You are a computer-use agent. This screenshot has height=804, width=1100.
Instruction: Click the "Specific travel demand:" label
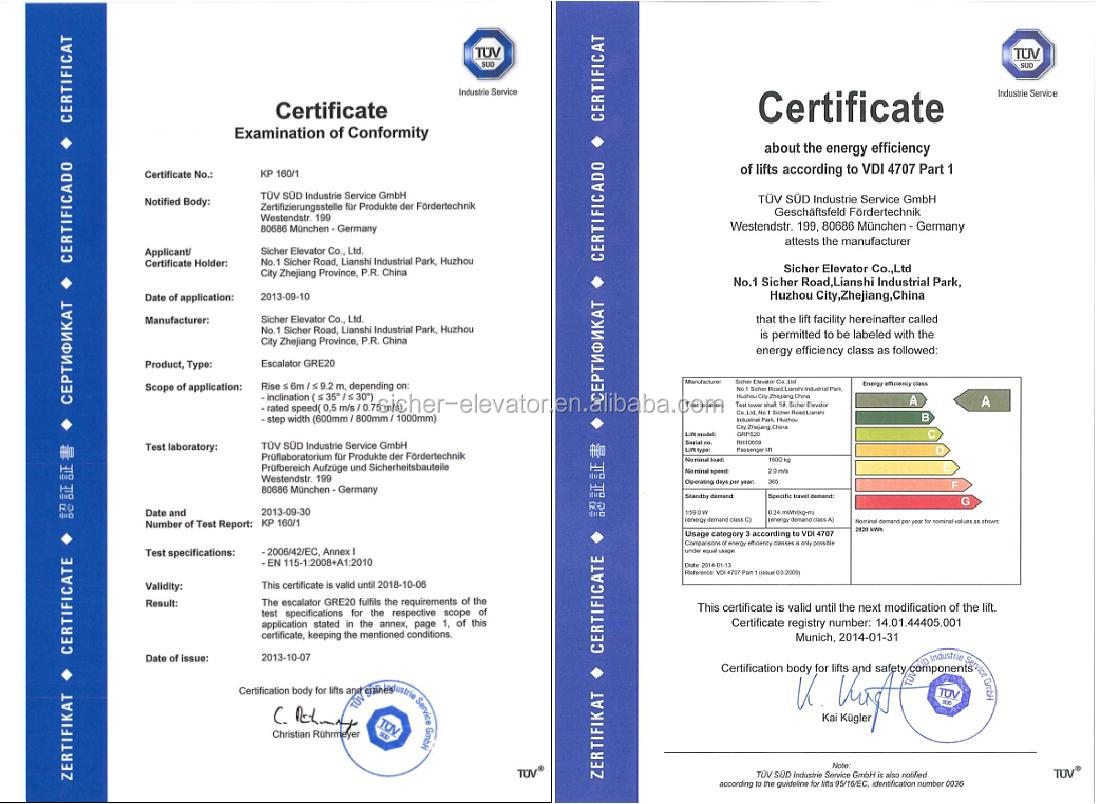coord(801,496)
